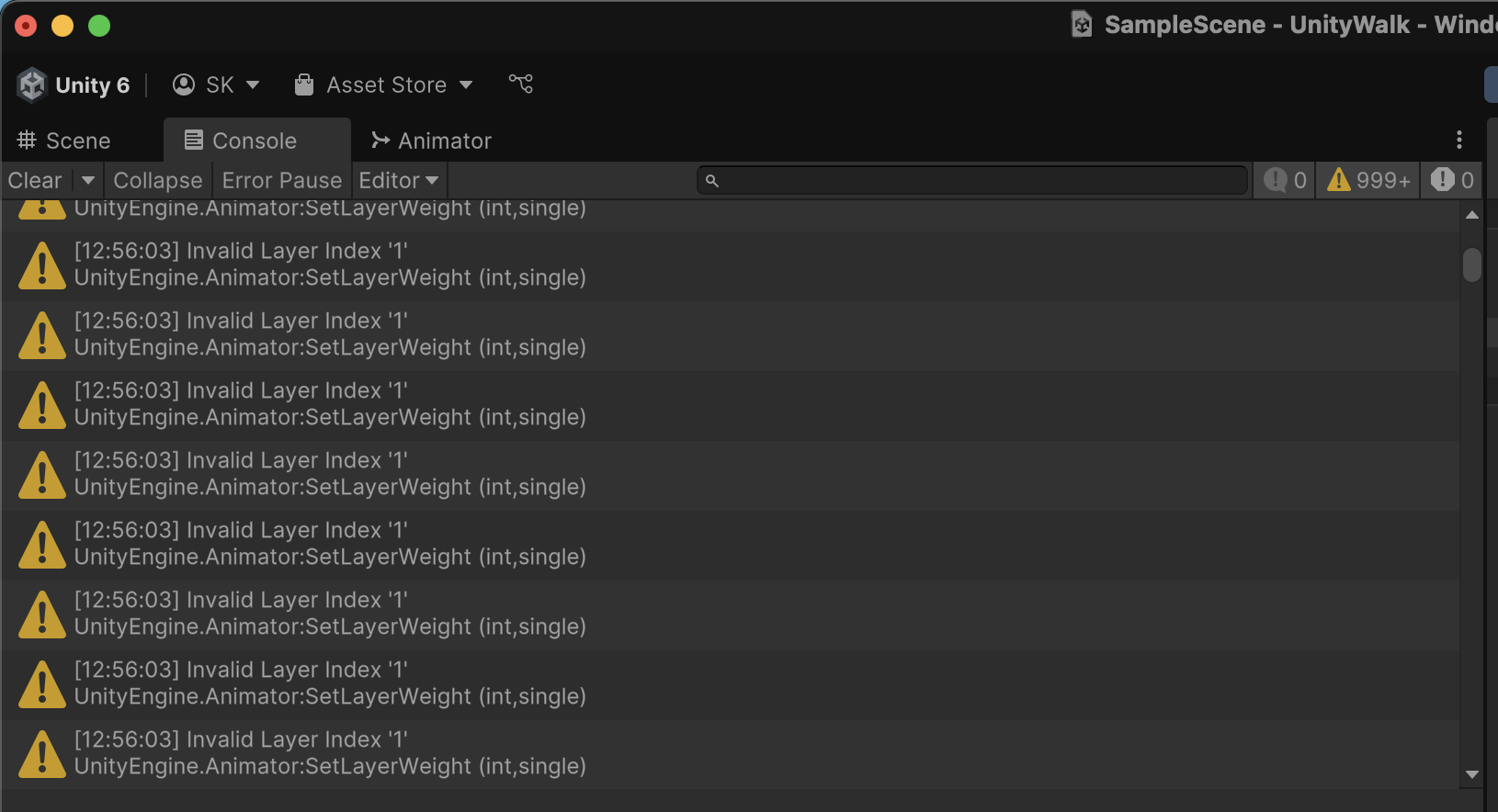This screenshot has width=1498, height=812.
Task: Toggle the 999+ warnings filter
Action: click(x=1368, y=180)
